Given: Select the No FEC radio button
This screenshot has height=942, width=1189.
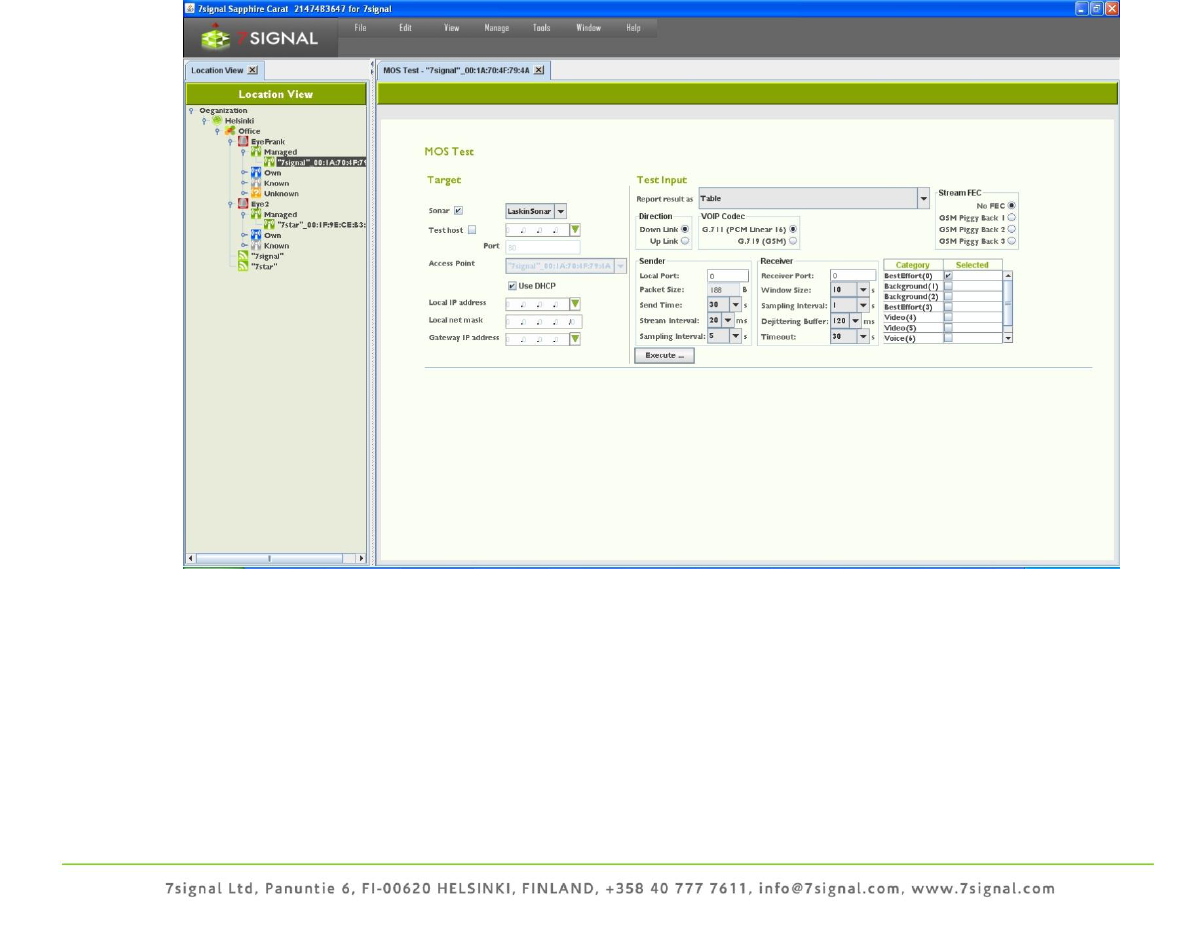Looking at the screenshot, I should pos(1012,206).
